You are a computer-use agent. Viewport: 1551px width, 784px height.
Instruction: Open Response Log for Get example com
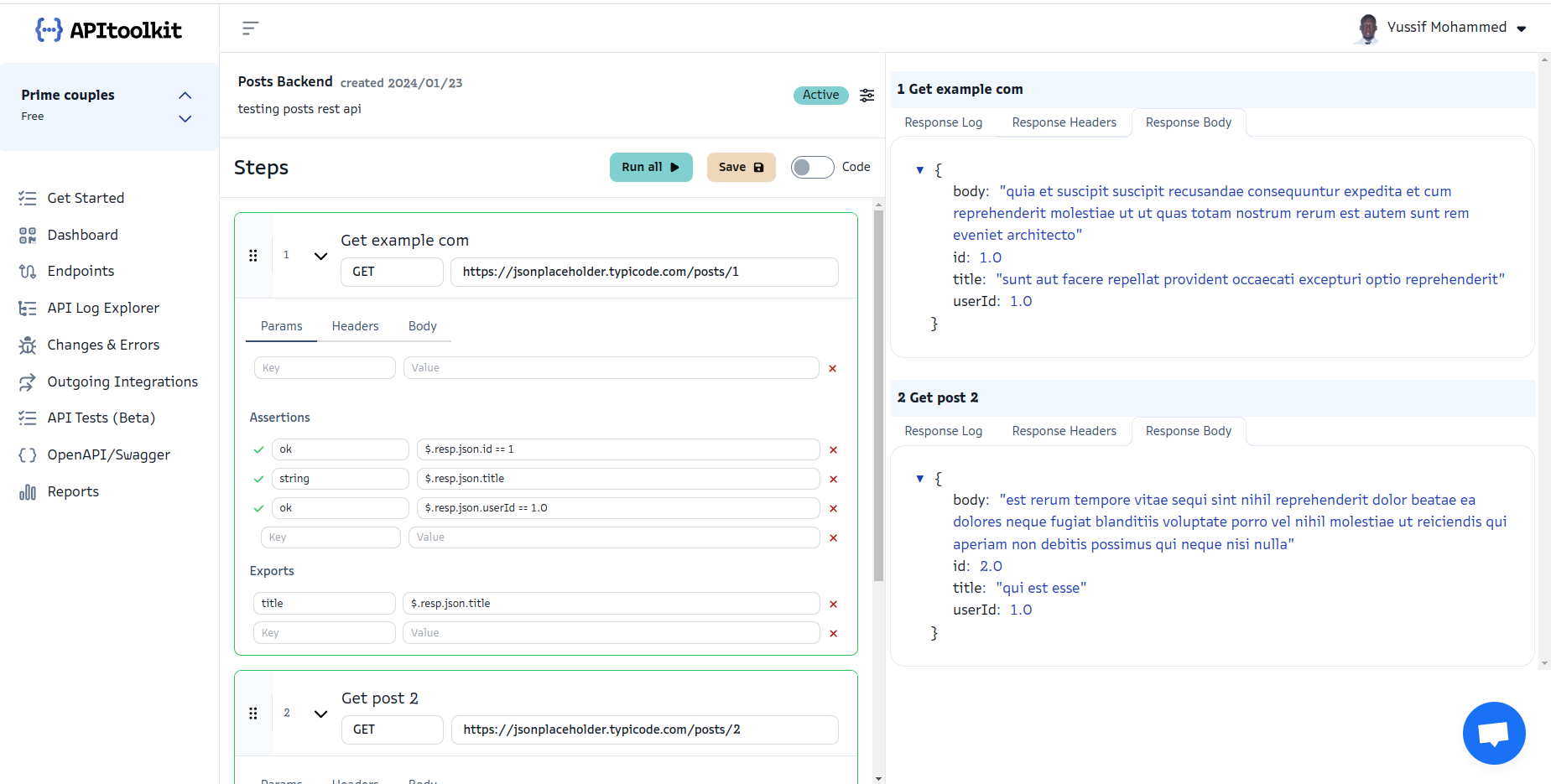pyautogui.click(x=943, y=122)
